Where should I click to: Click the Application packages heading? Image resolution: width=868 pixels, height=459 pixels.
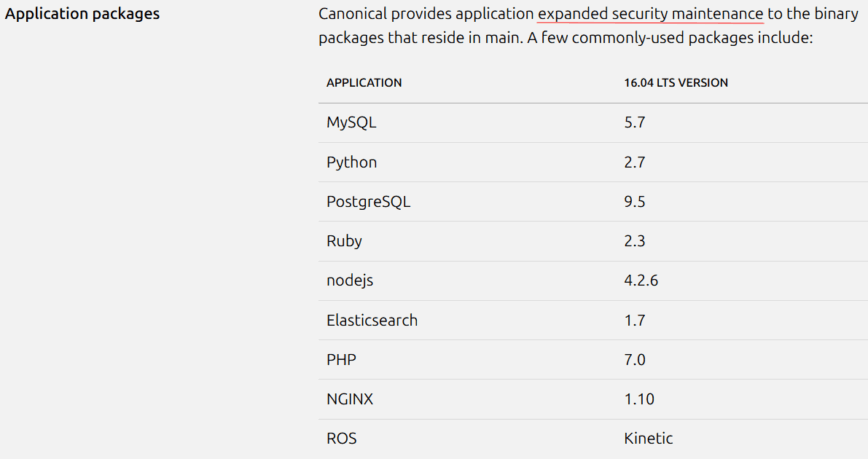tap(82, 14)
